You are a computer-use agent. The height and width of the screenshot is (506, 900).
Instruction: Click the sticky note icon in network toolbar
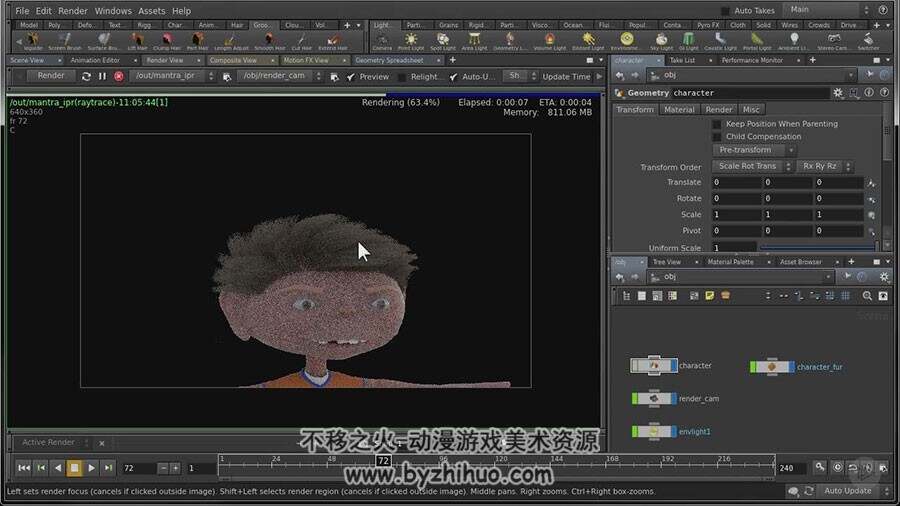tap(709, 296)
